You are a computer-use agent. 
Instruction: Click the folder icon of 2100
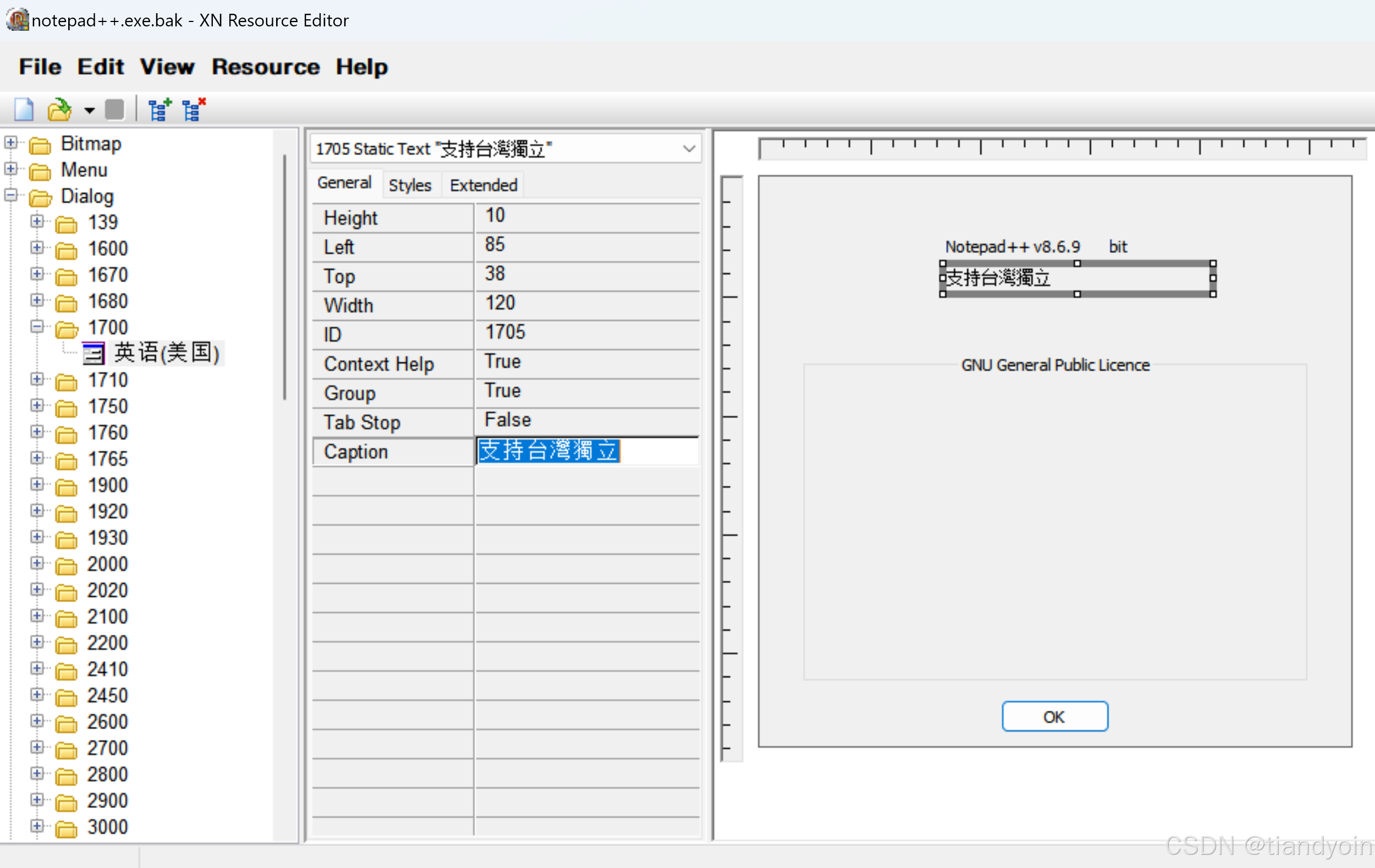66,618
